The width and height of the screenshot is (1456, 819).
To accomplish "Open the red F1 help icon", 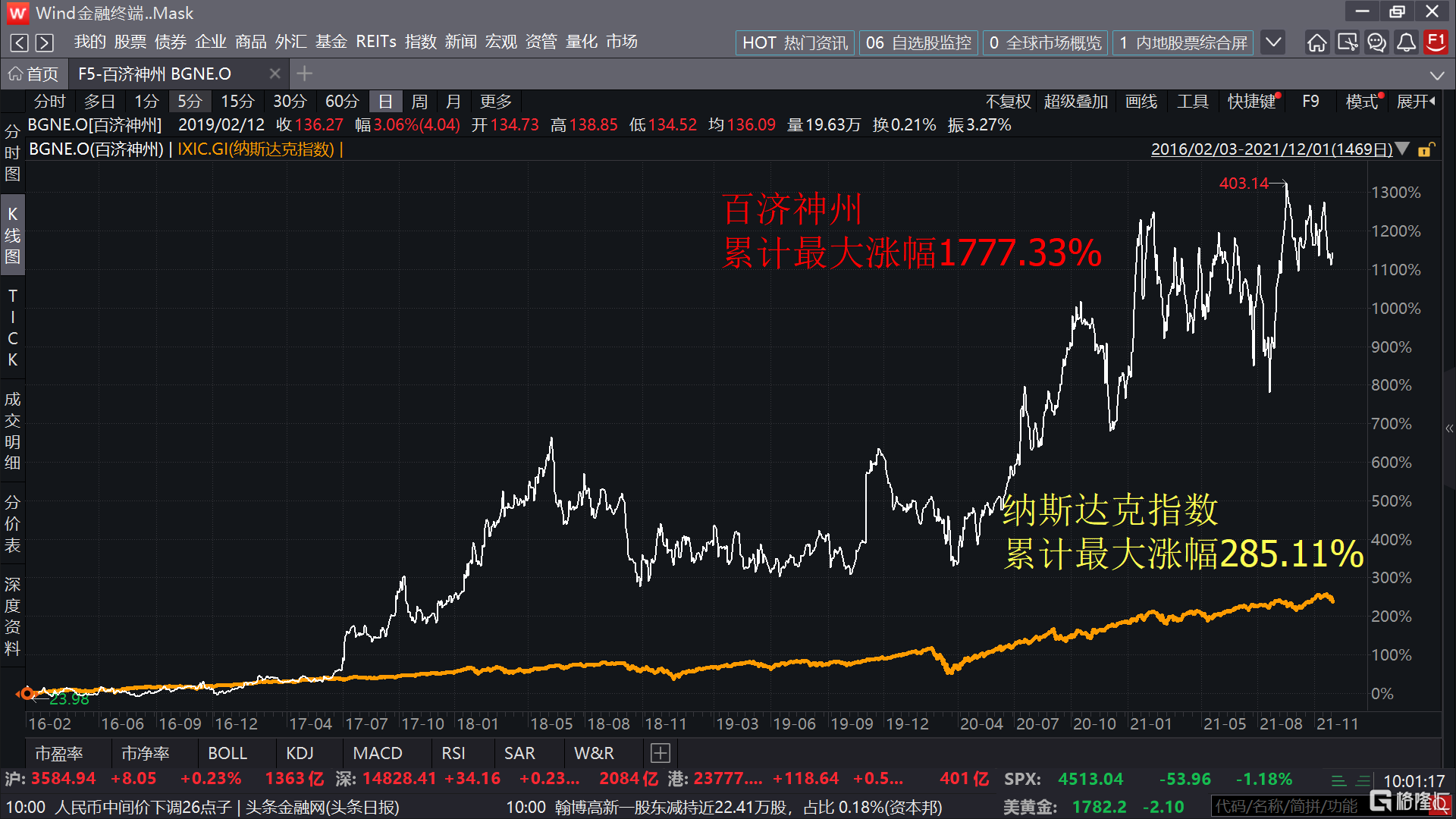I will (x=1436, y=42).
